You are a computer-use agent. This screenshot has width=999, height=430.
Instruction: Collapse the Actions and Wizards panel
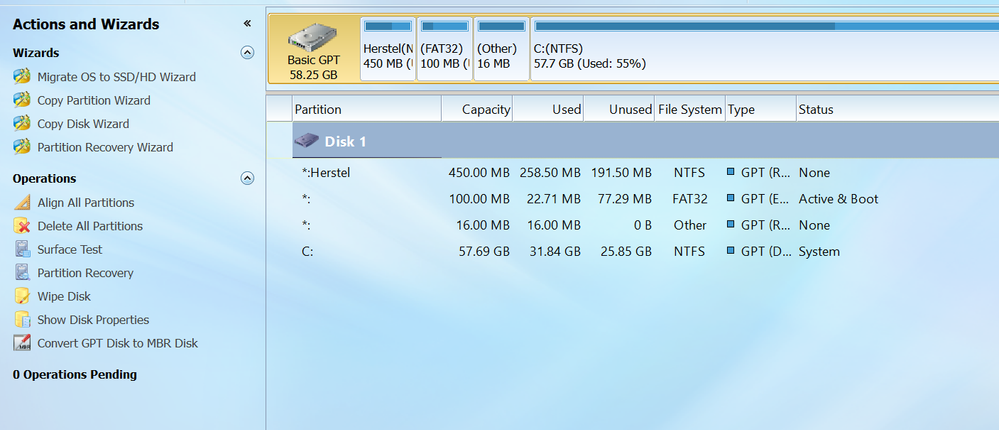(247, 23)
